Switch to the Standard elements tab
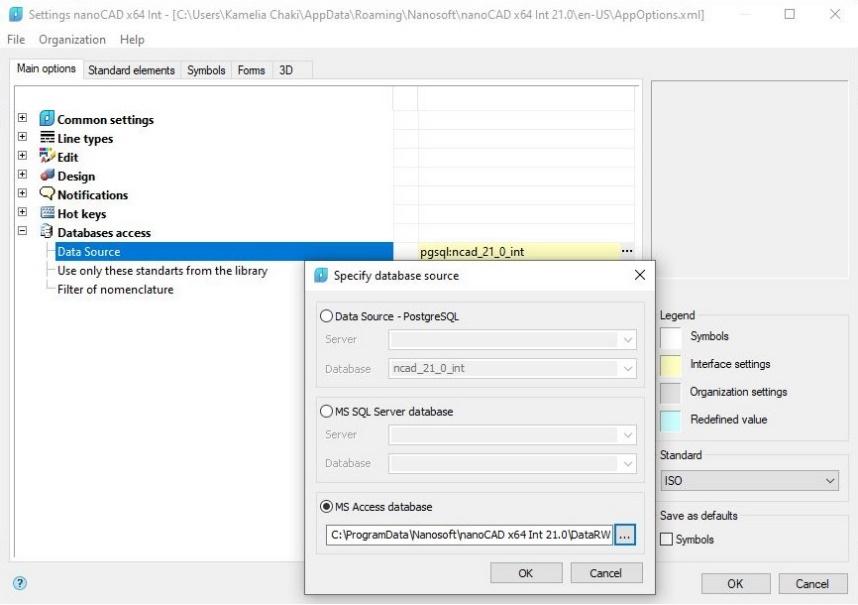Image resolution: width=858 pixels, height=605 pixels. coord(130,70)
